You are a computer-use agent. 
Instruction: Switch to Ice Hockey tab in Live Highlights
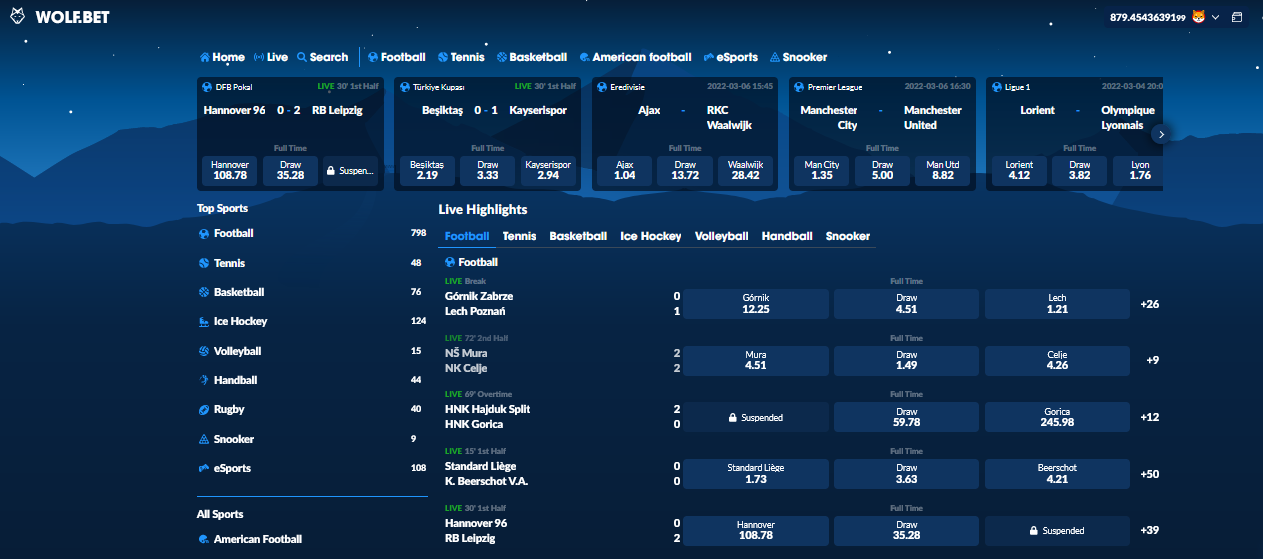[x=651, y=236]
